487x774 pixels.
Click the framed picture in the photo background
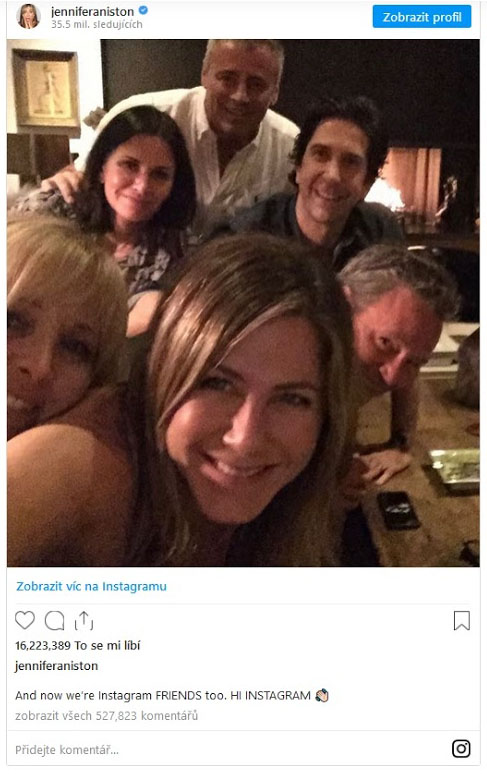[x=45, y=91]
